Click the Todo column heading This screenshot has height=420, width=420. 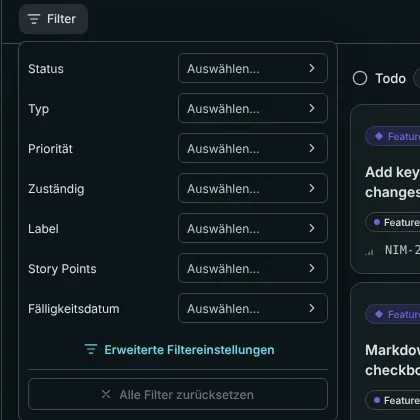point(391,79)
